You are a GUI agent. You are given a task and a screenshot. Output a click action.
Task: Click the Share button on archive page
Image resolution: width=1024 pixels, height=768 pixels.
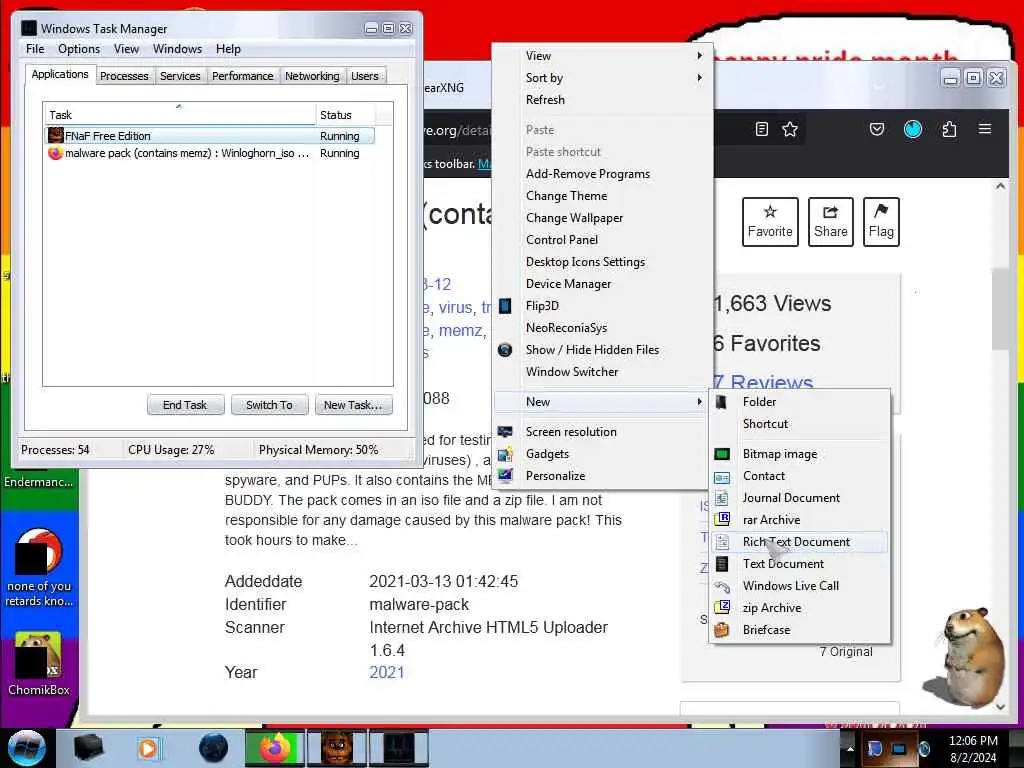coord(830,221)
